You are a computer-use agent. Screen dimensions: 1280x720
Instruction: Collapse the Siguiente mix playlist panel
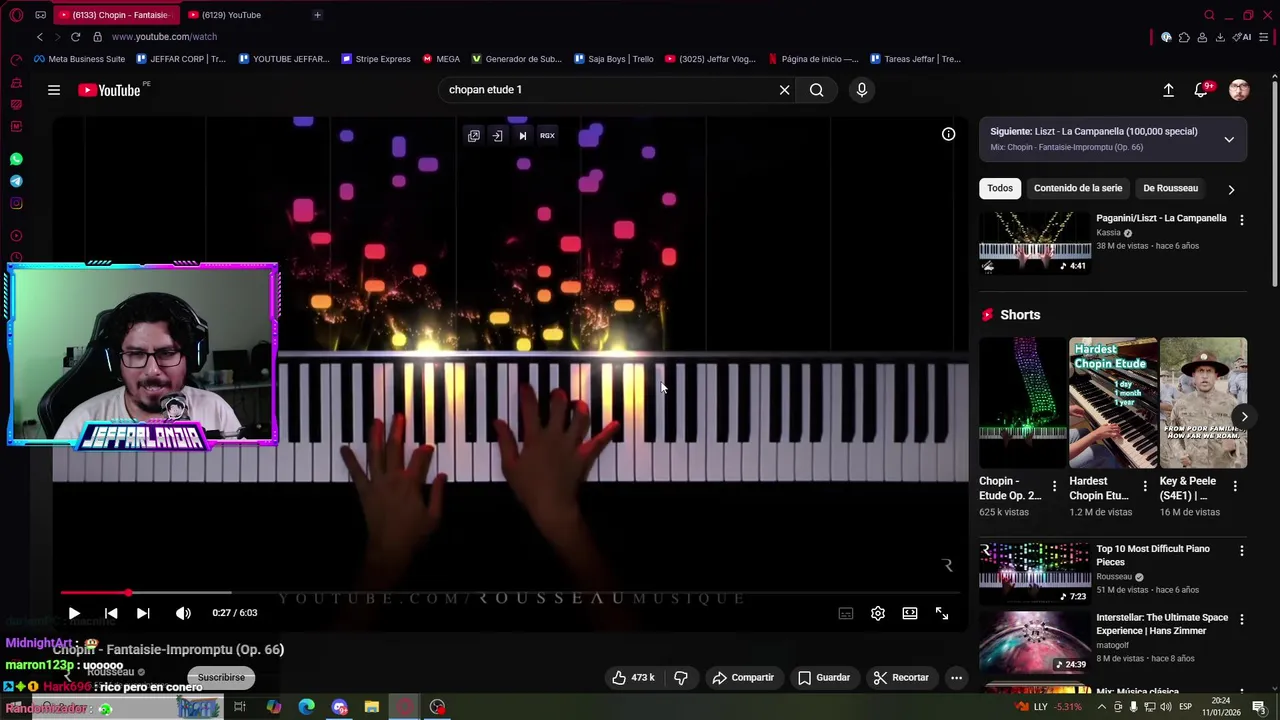tap(1229, 139)
